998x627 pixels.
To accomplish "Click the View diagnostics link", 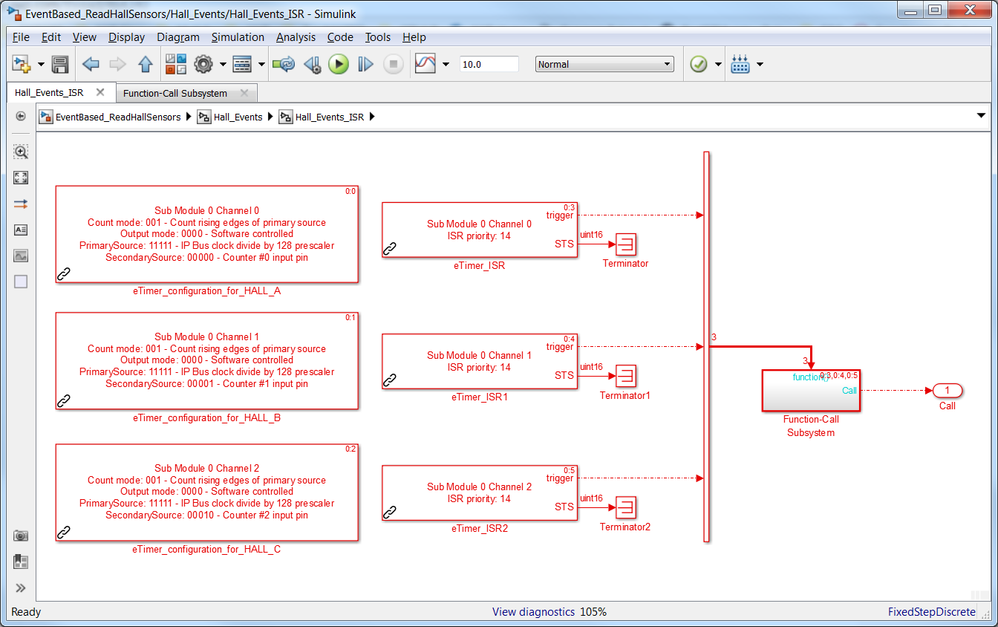I will tap(533, 612).
